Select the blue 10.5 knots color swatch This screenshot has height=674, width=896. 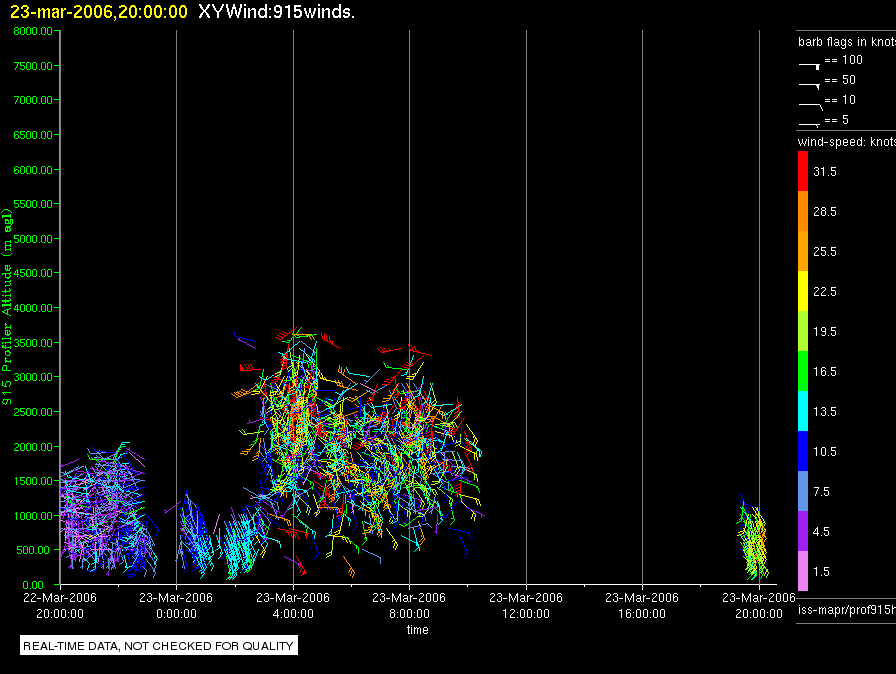(x=803, y=451)
